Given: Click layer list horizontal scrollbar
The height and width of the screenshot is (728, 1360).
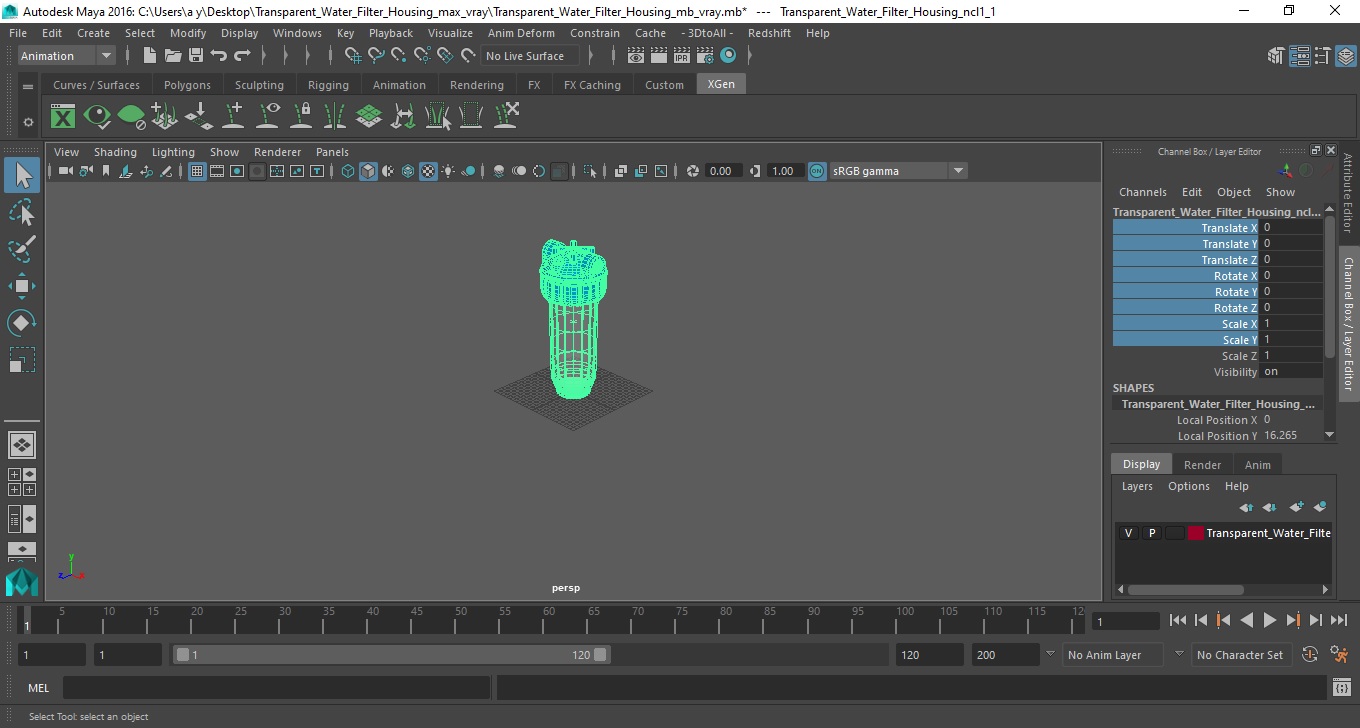Looking at the screenshot, I should [x=1185, y=590].
